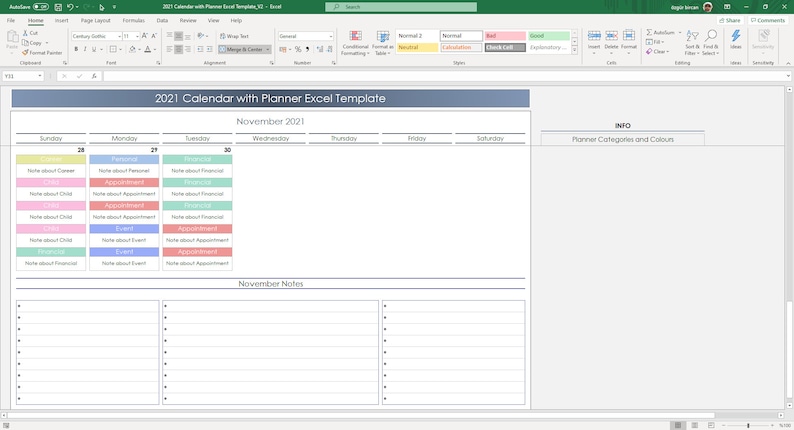Select top align
This screenshot has height=430, width=794.
tap(169, 36)
